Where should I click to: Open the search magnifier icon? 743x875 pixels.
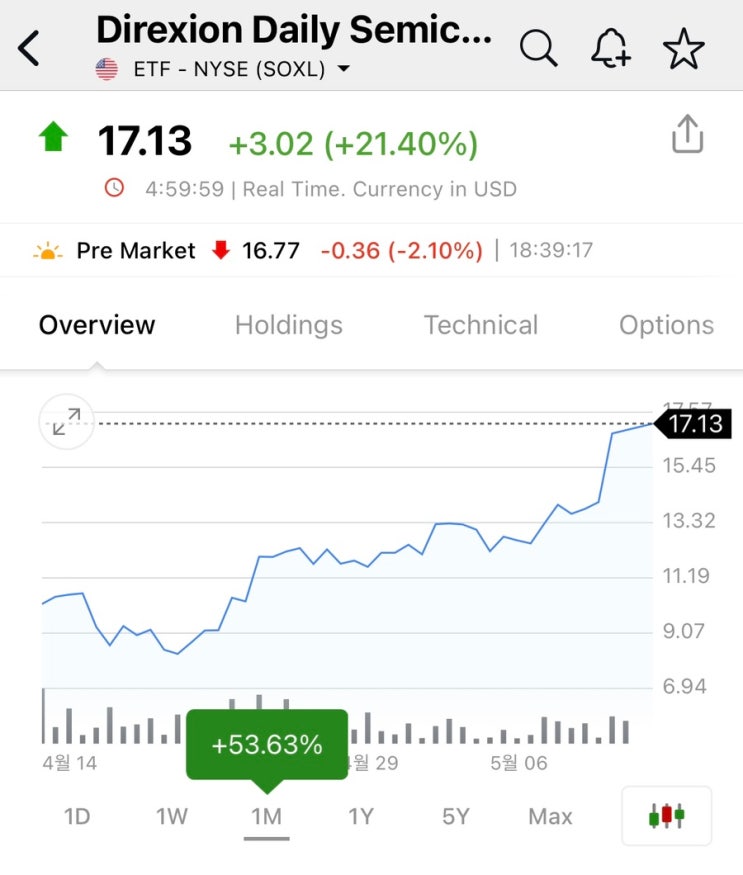pyautogui.click(x=538, y=47)
